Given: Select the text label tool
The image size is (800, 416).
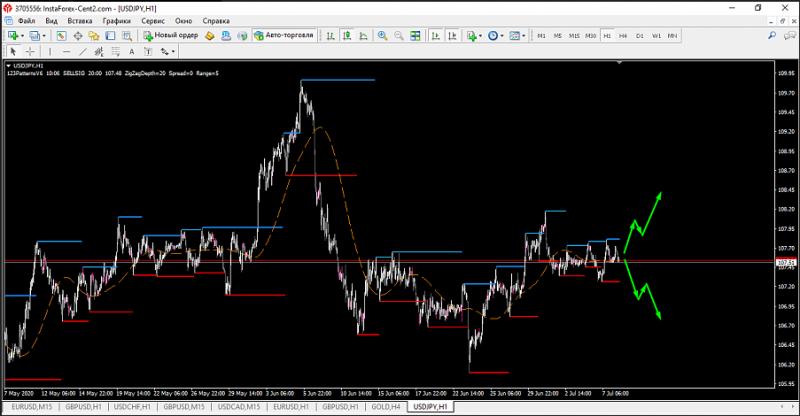Looking at the screenshot, I should click(x=148, y=52).
